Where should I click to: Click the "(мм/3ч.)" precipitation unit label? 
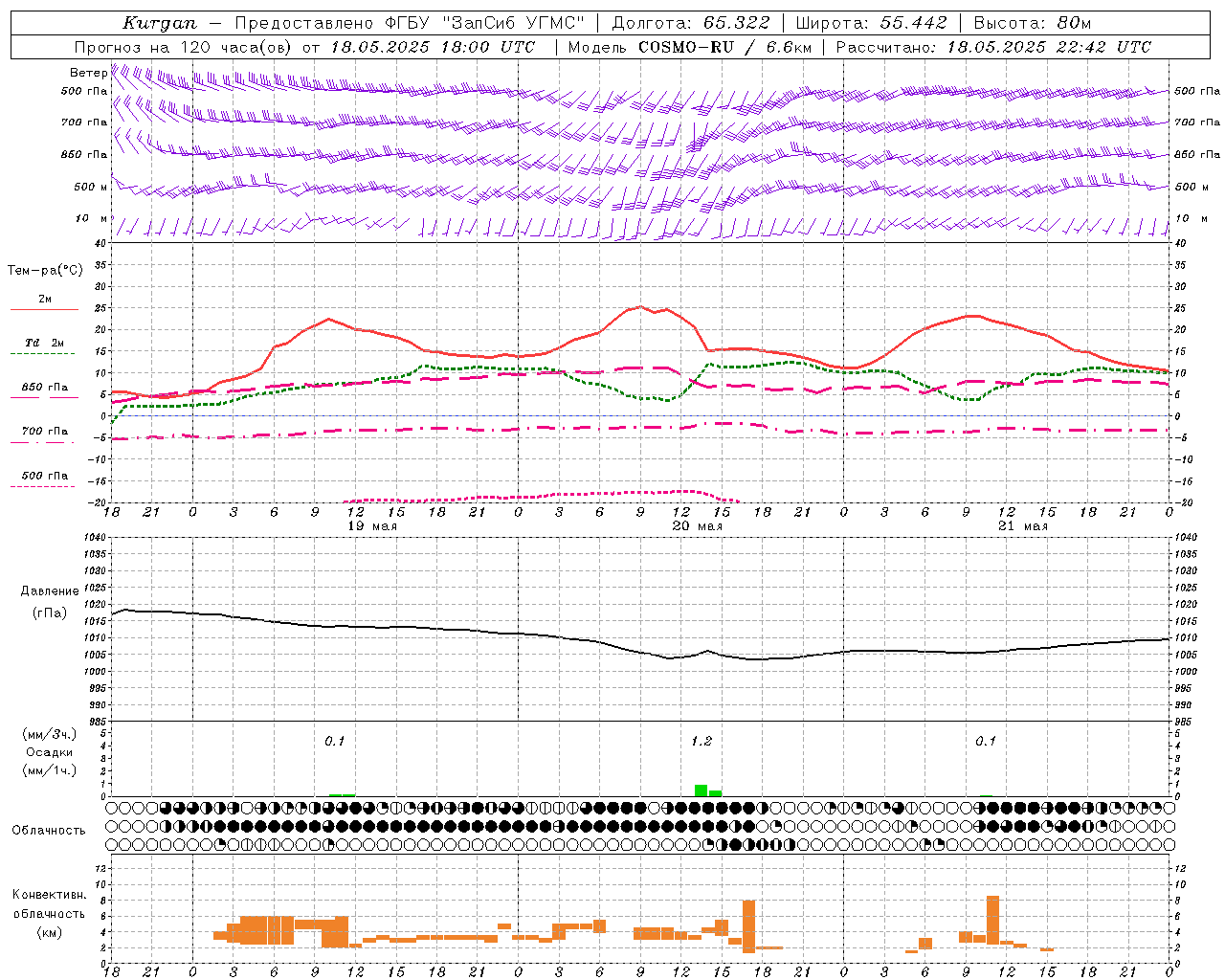tap(49, 734)
